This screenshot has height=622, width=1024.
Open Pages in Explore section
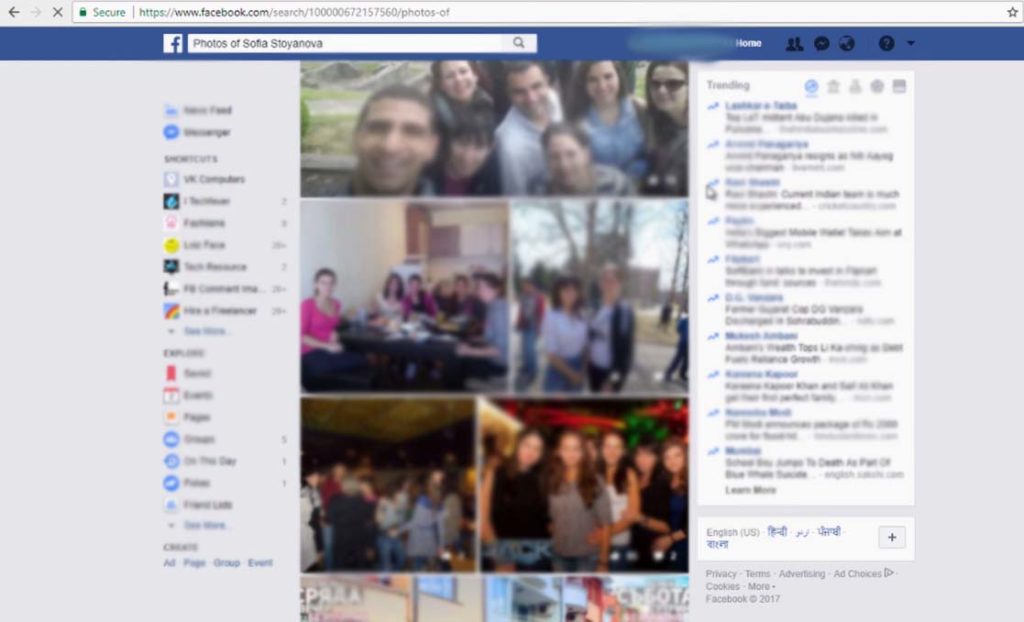pyautogui.click(x=188, y=417)
